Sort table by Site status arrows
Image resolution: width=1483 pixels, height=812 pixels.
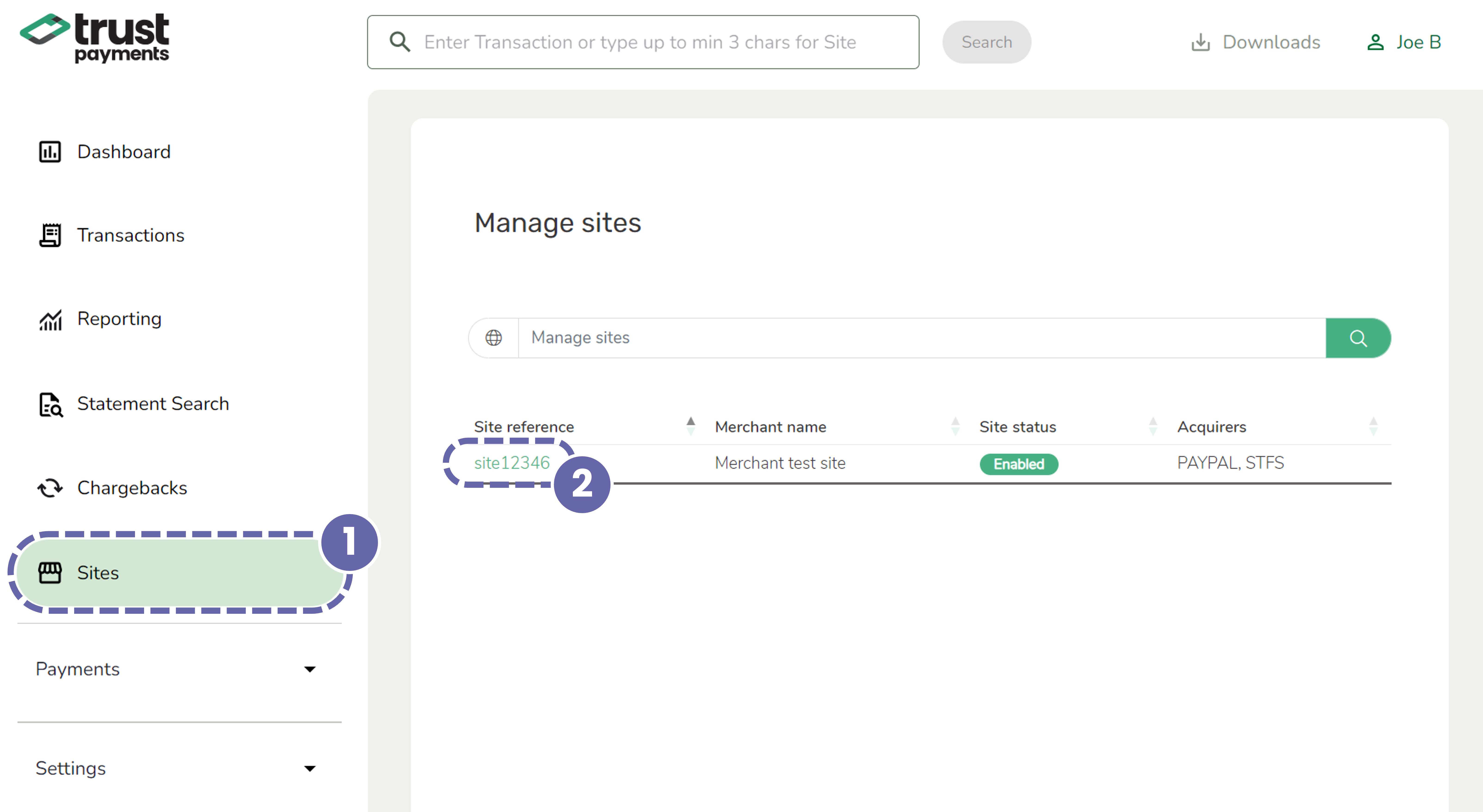(1153, 426)
